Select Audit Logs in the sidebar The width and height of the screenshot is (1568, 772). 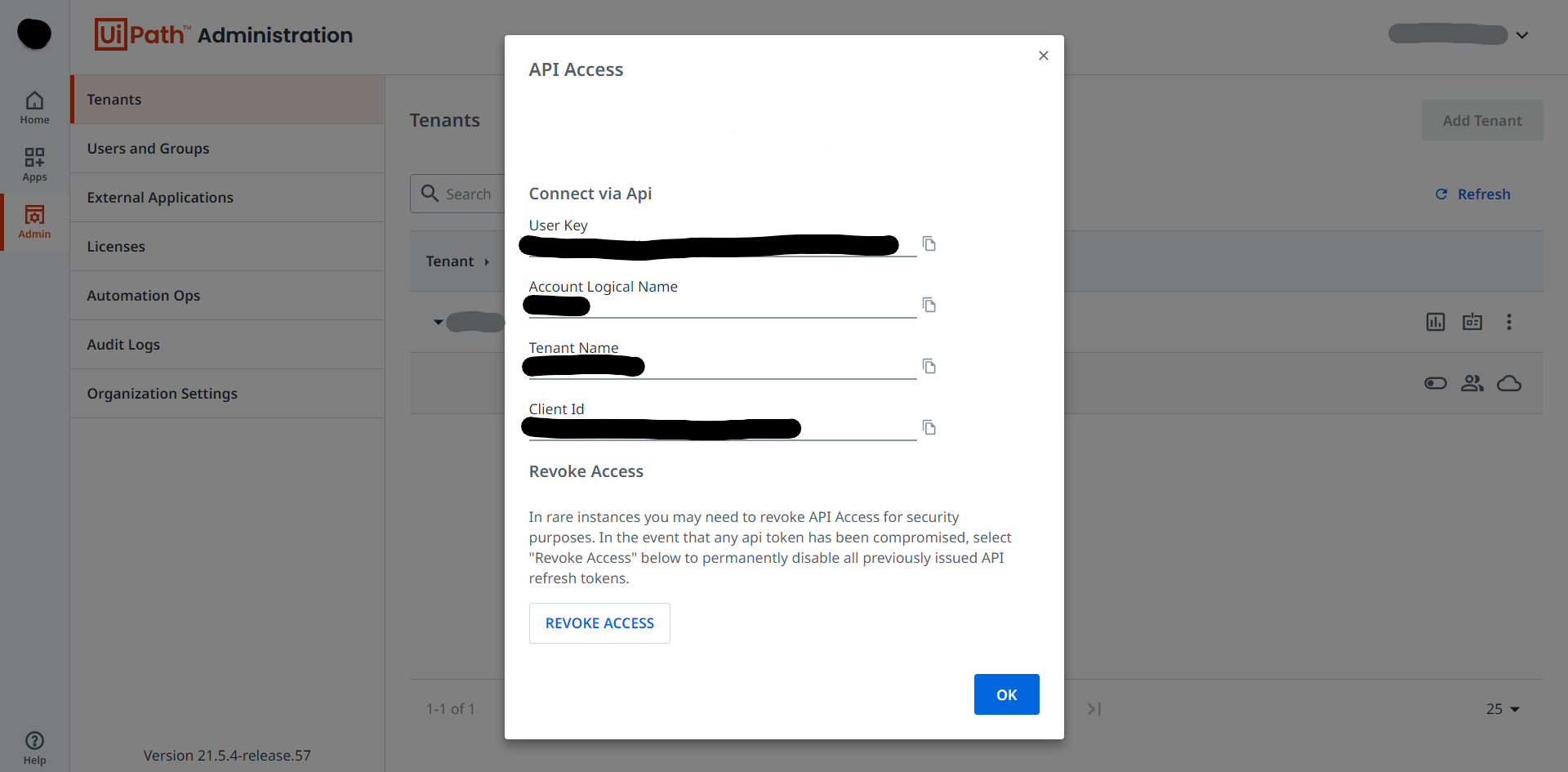[123, 345]
